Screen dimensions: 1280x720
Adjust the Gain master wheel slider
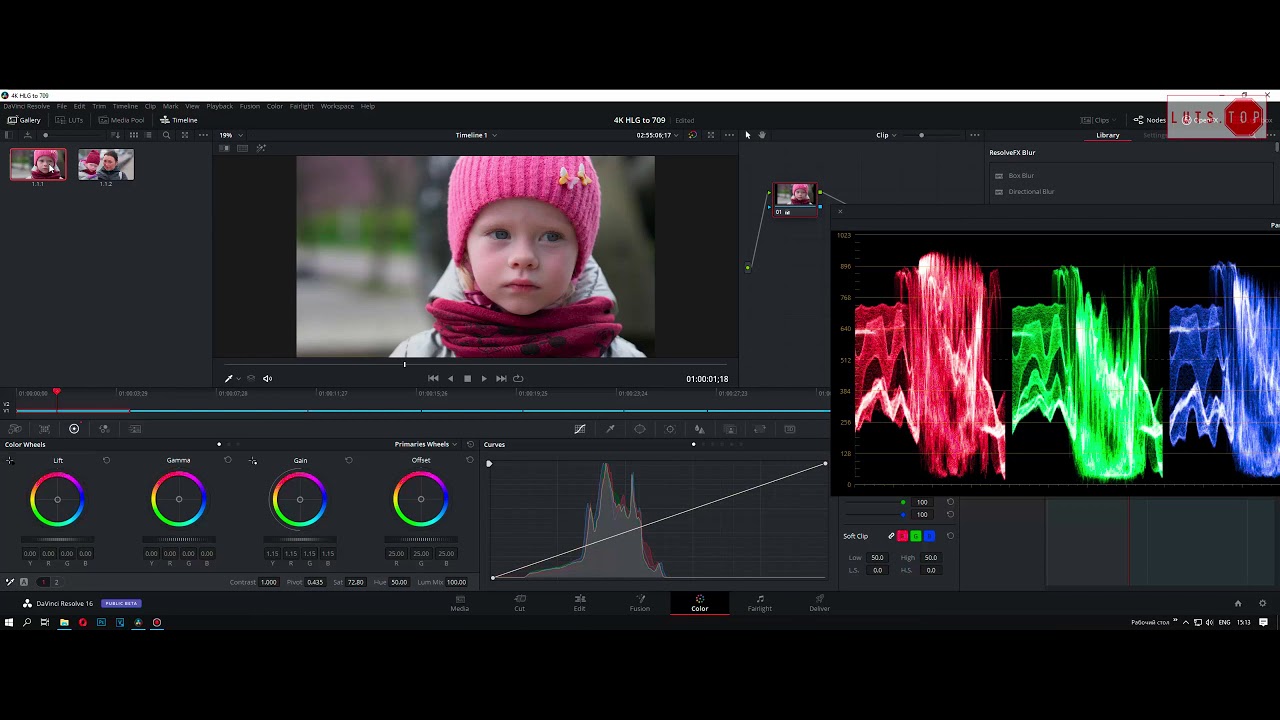[x=300, y=540]
